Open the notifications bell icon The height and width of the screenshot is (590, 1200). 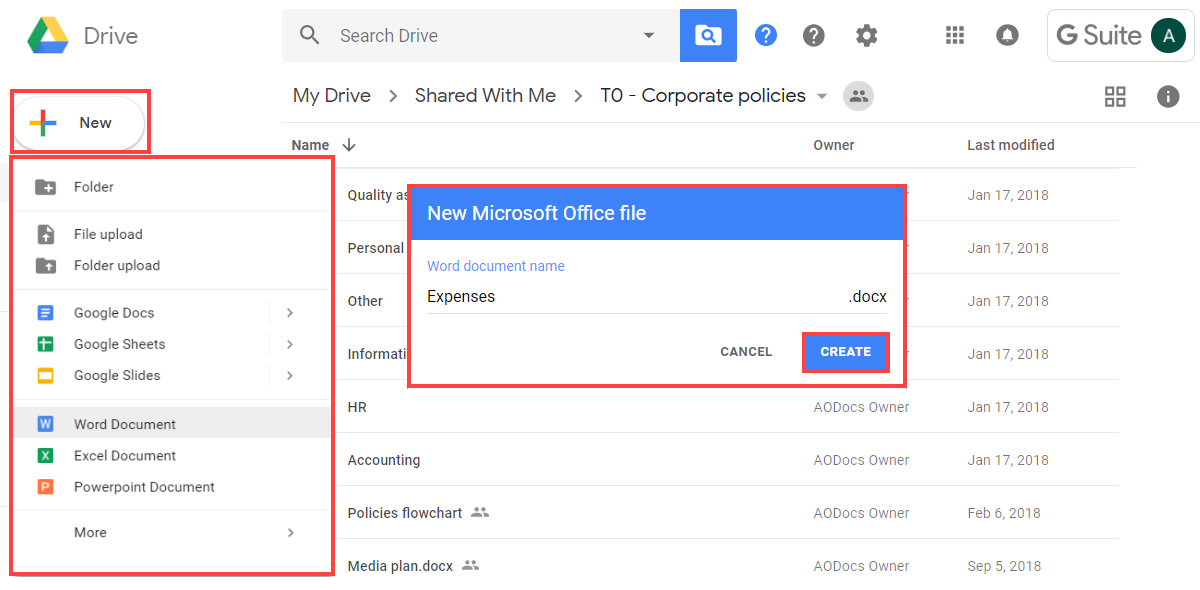[x=1007, y=36]
